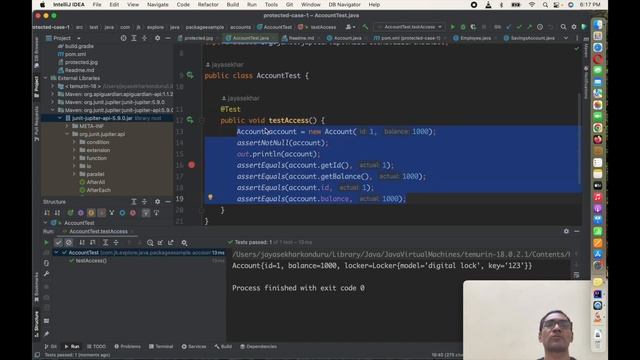Open the Navigate menu
Viewport: 640px width, 360px height.
[x=158, y=4]
